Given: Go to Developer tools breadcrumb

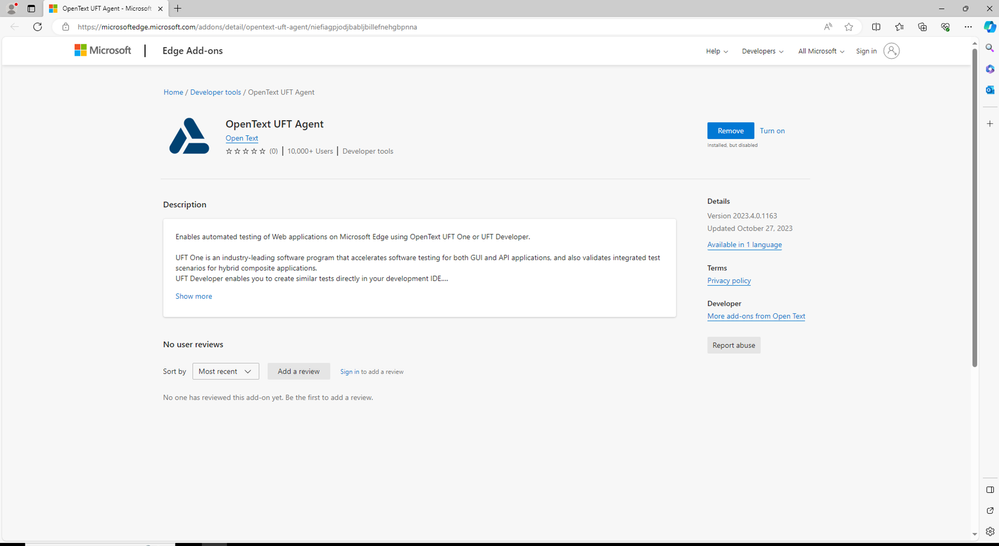Looking at the screenshot, I should coord(215,92).
